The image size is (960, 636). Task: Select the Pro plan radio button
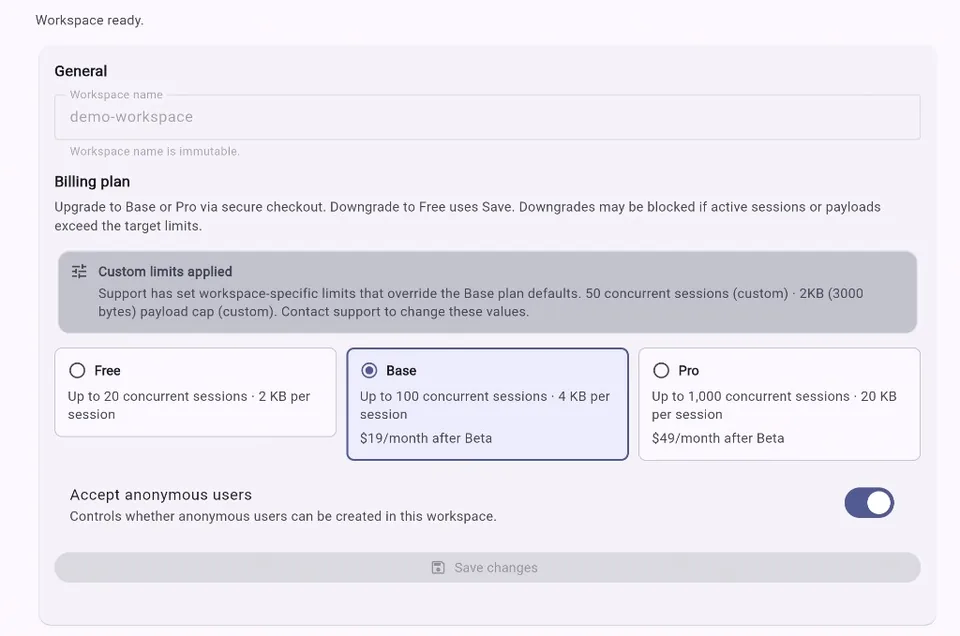(x=661, y=370)
